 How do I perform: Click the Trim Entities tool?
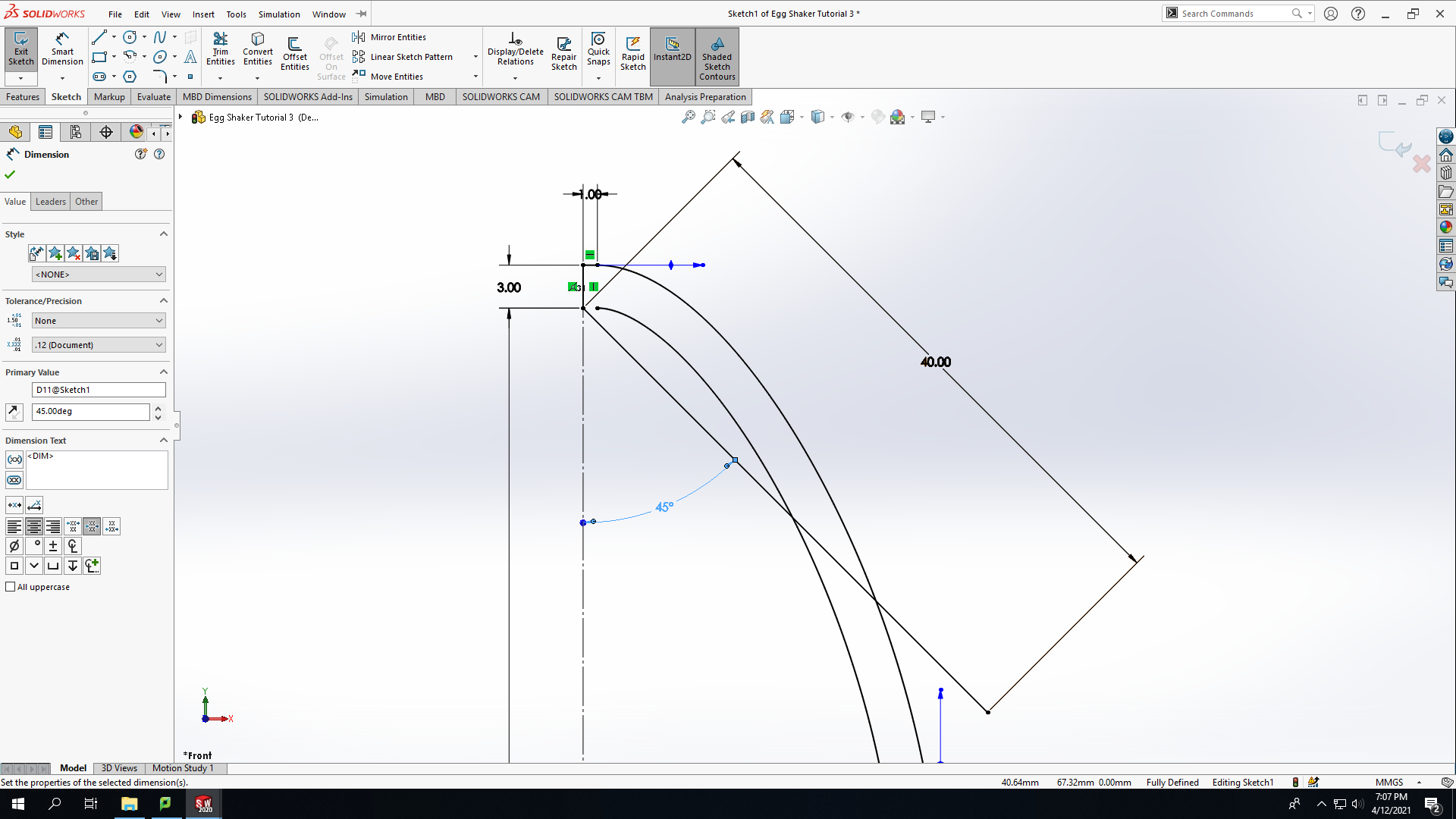click(220, 49)
